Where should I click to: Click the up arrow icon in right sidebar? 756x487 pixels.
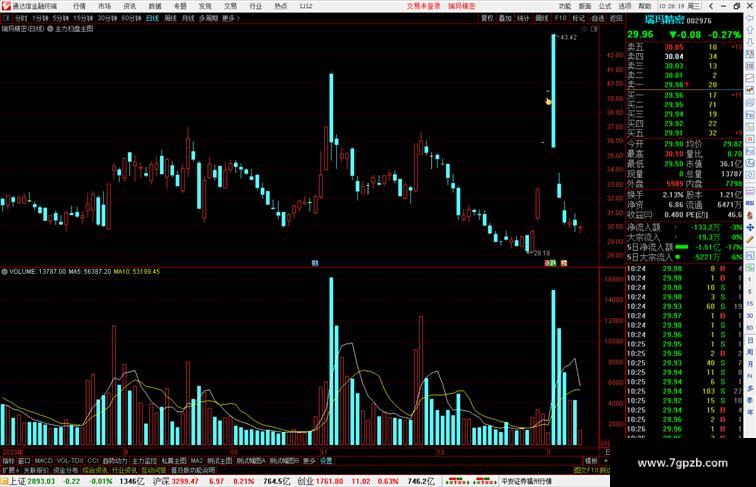click(x=750, y=30)
